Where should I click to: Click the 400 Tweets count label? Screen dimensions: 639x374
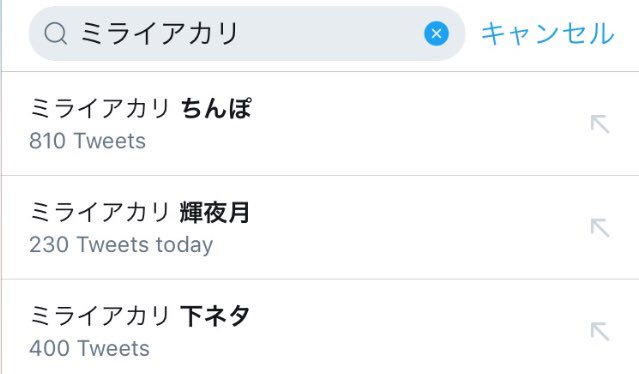pos(89,348)
